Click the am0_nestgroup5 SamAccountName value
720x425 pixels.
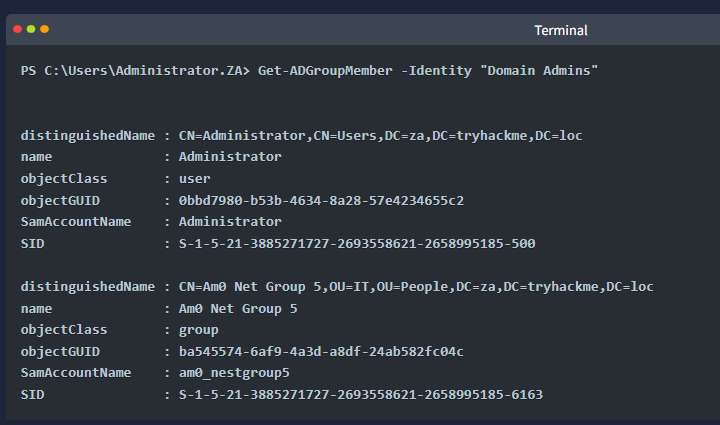pos(234,373)
